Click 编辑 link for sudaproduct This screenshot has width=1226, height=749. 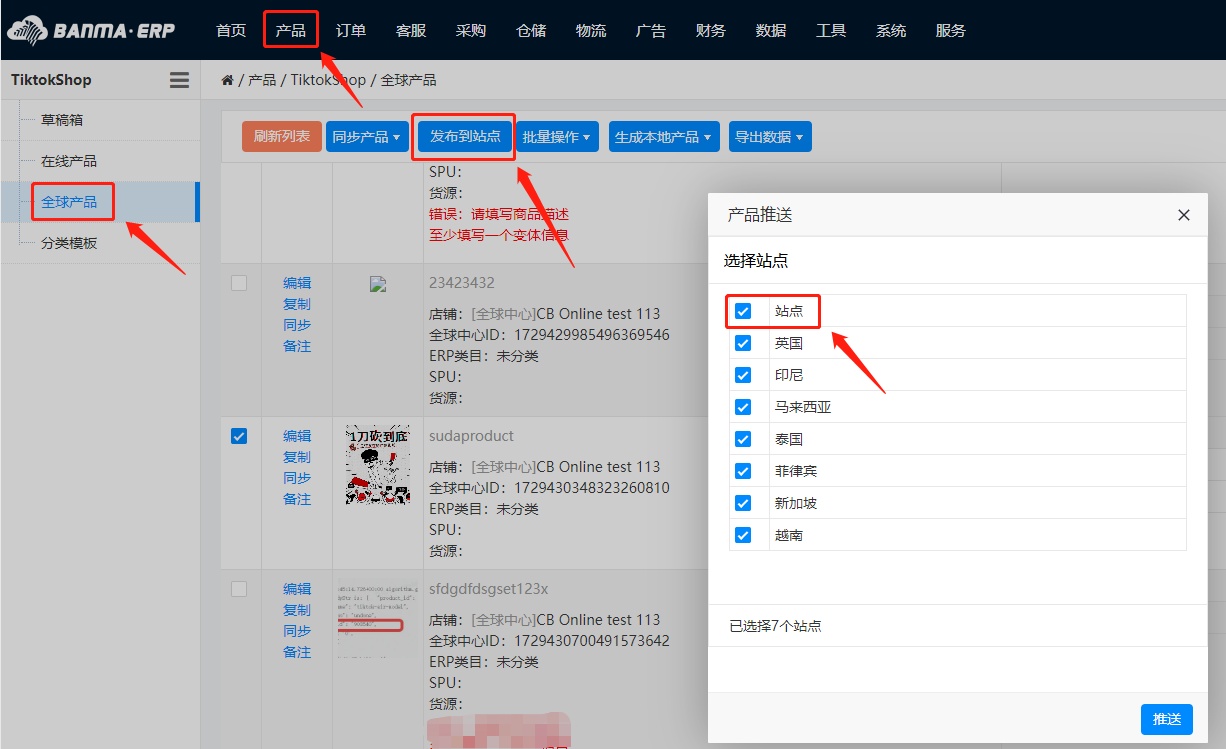(x=297, y=436)
